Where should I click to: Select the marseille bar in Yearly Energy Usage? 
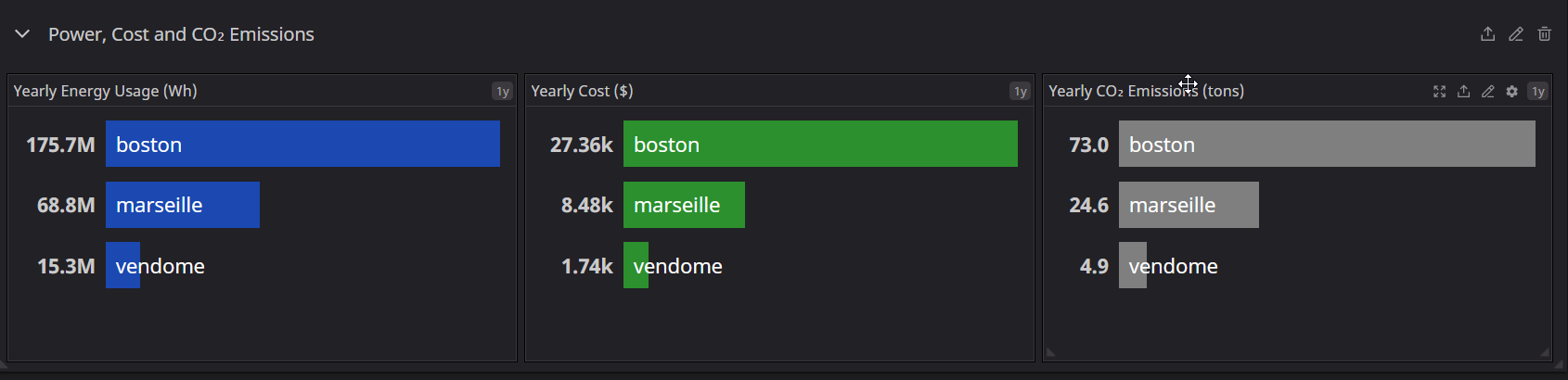click(183, 205)
